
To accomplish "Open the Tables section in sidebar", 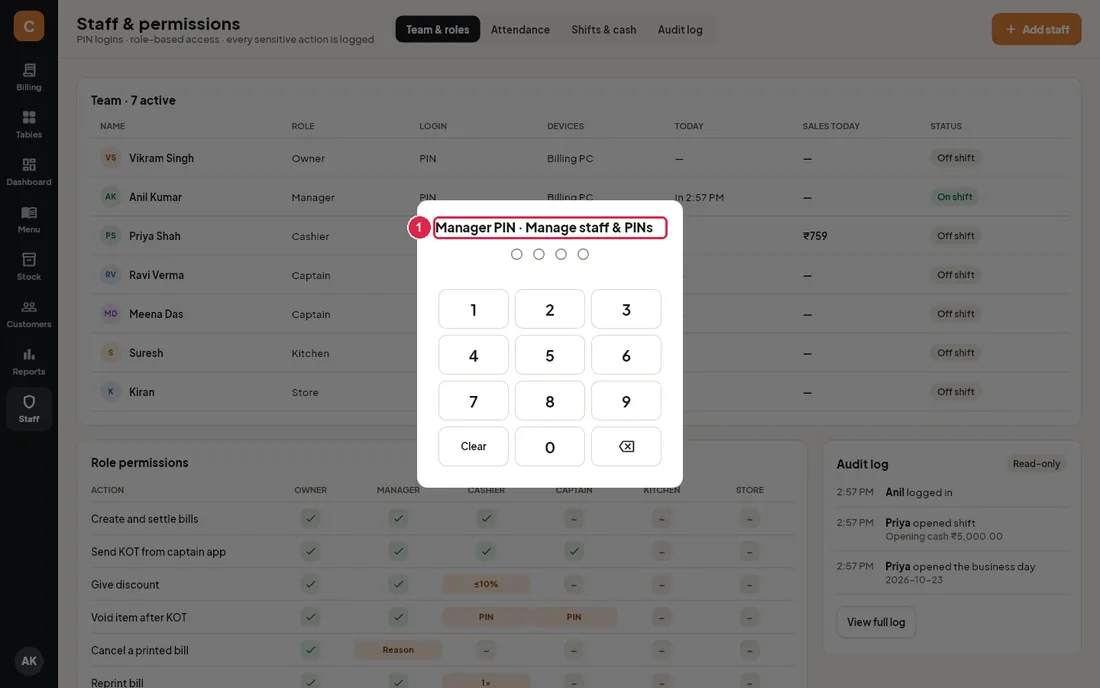I will pos(29,125).
